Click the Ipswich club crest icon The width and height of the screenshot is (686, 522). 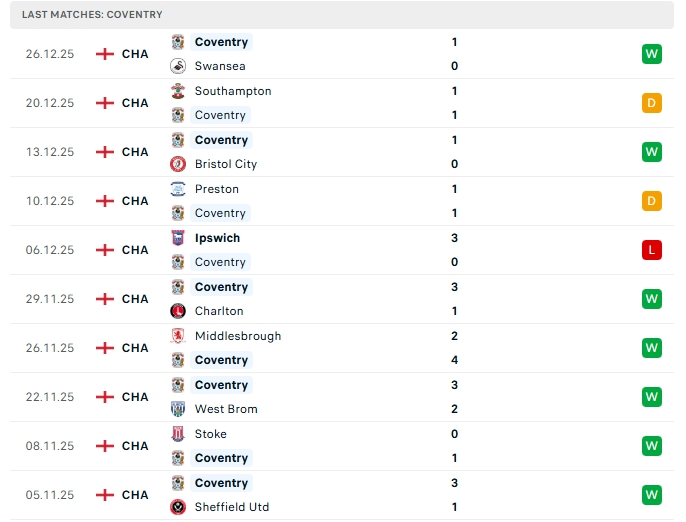tap(178, 238)
